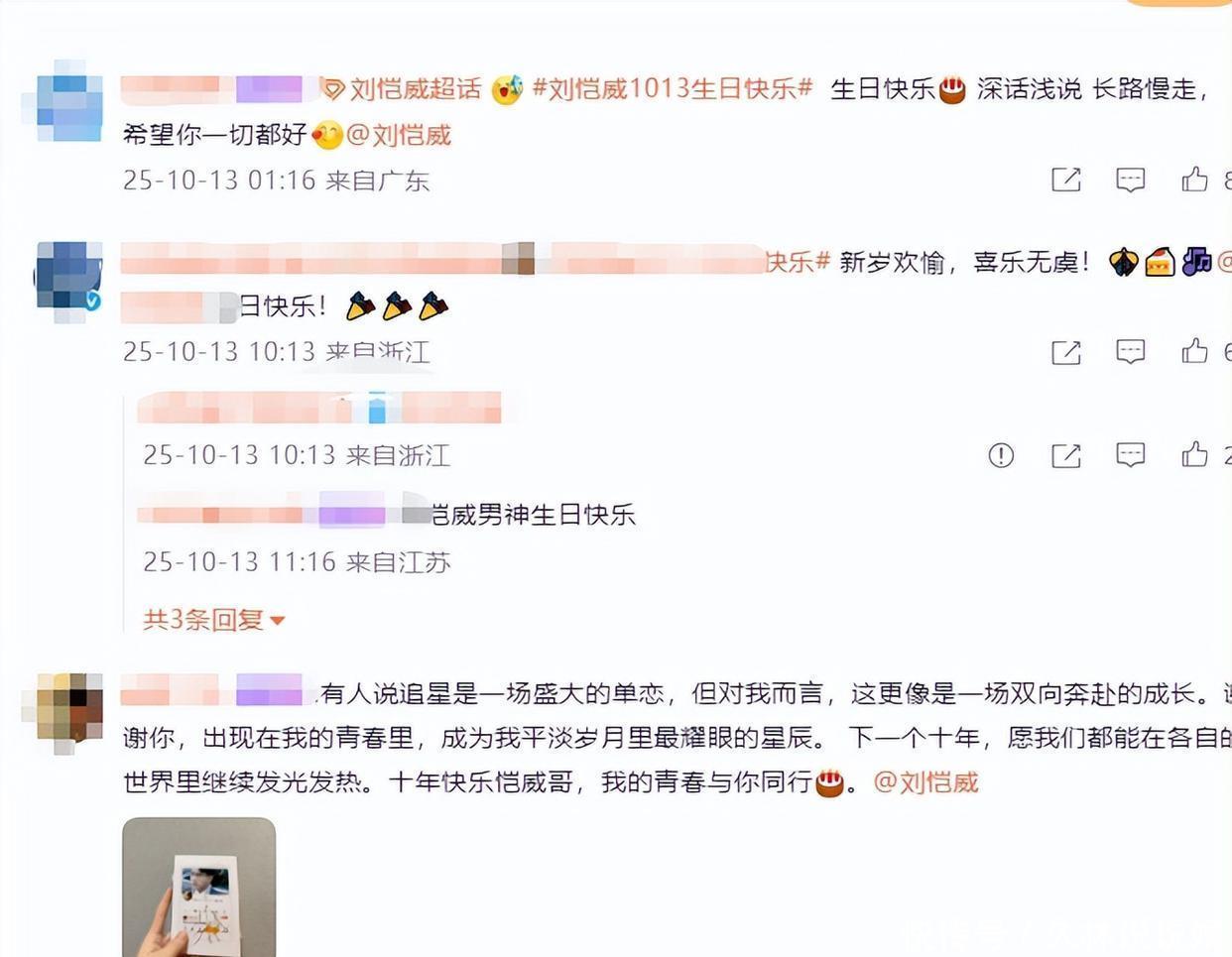Open @刘恺威 mention in last comment
The image size is (1232, 957).
pos(925,782)
